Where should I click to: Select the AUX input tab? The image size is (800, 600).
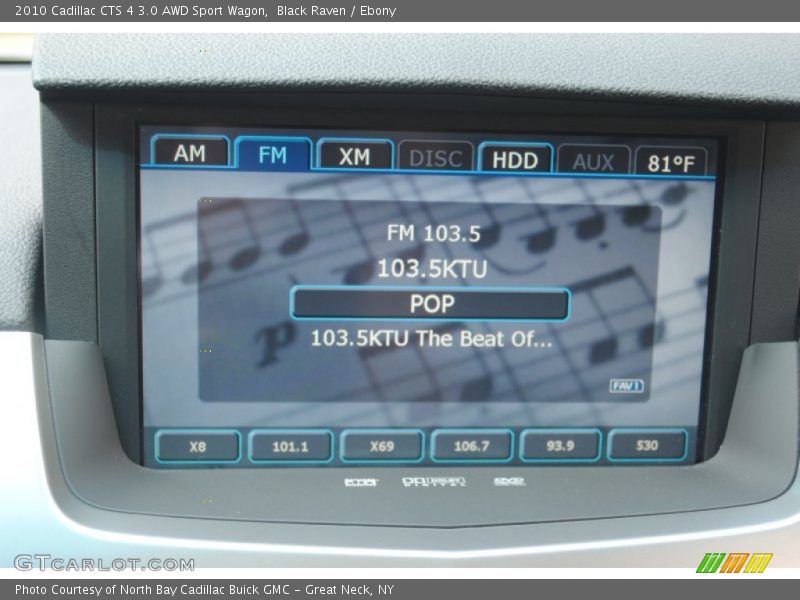(593, 158)
